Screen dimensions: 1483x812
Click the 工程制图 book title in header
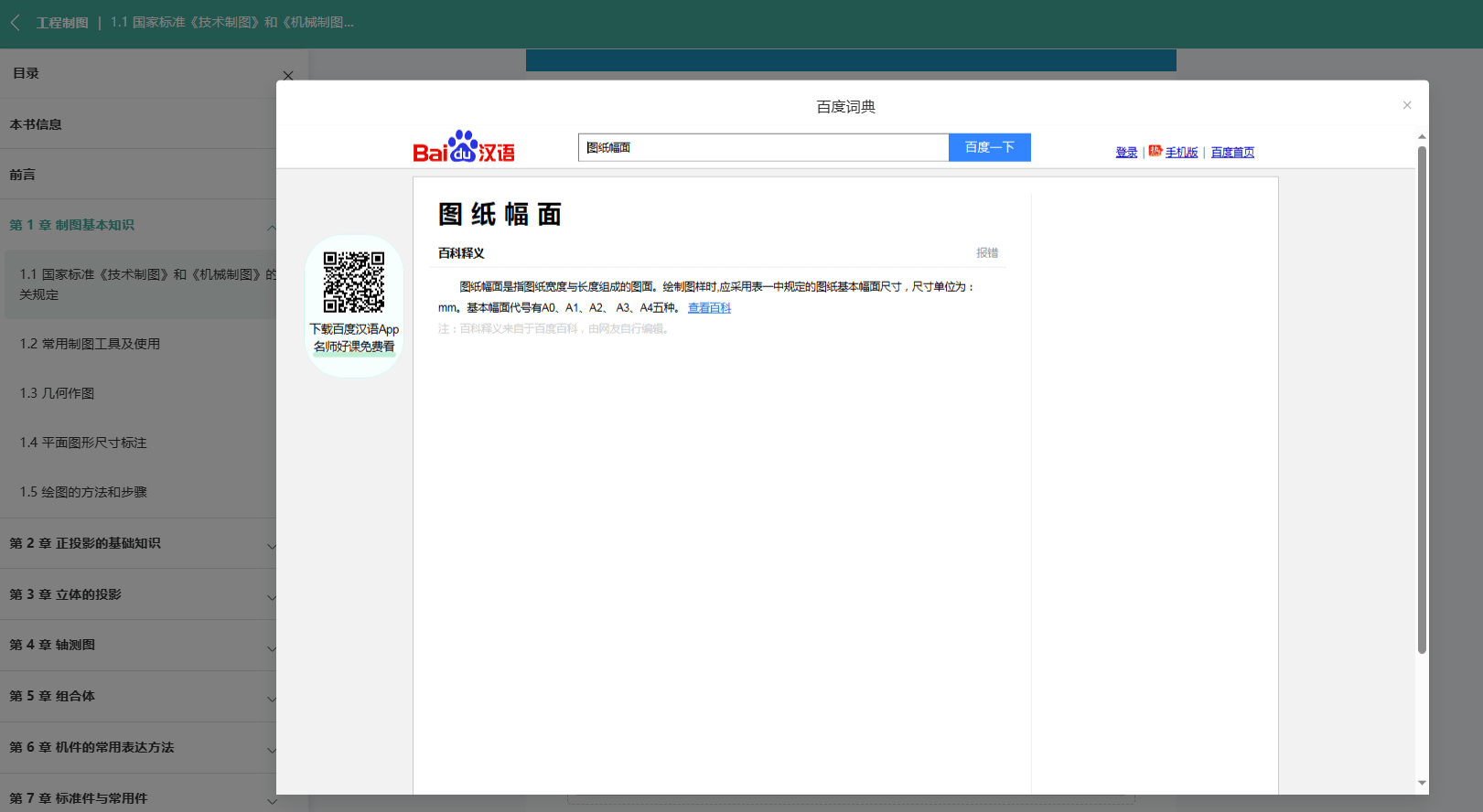click(x=62, y=22)
